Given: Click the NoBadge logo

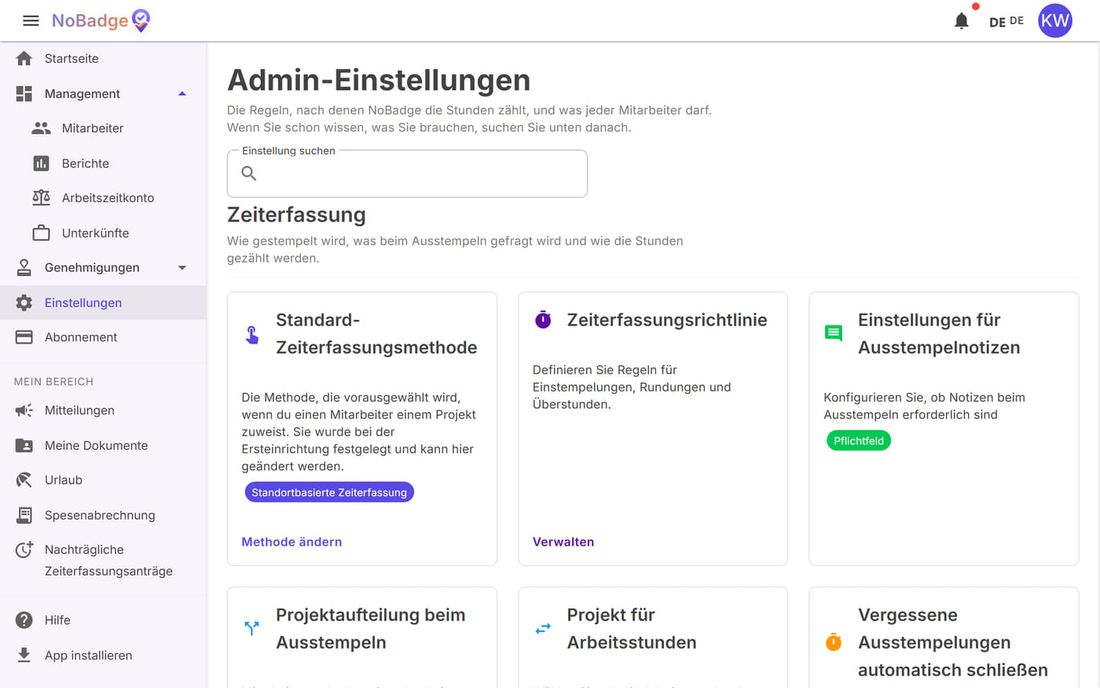Looking at the screenshot, I should coord(101,20).
